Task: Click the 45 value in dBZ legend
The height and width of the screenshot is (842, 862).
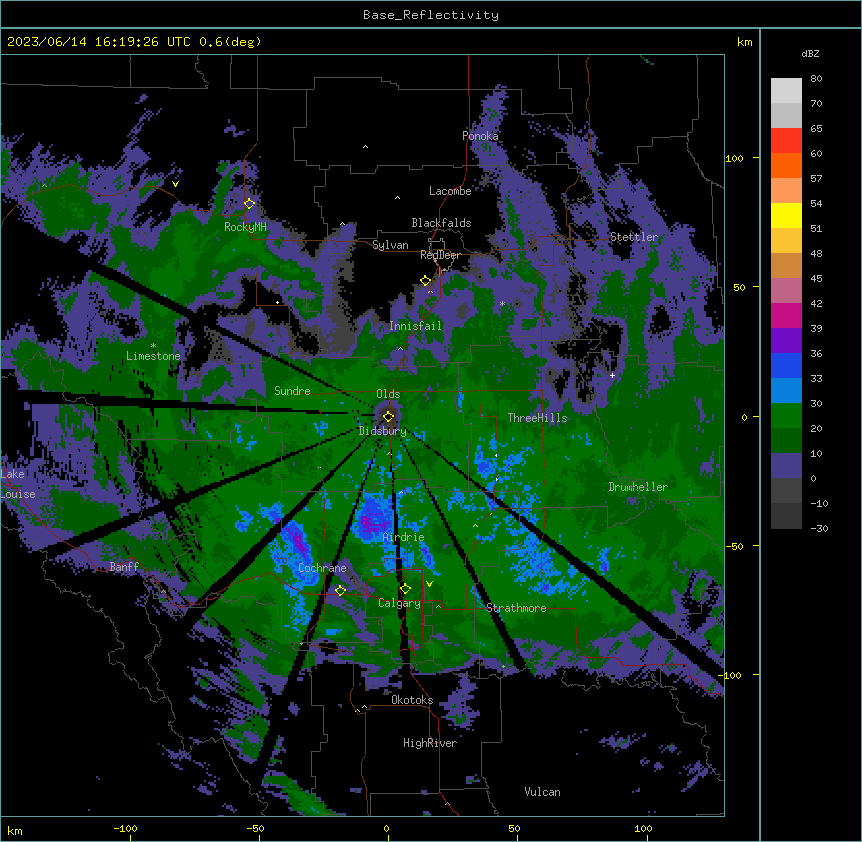Action: [816, 279]
